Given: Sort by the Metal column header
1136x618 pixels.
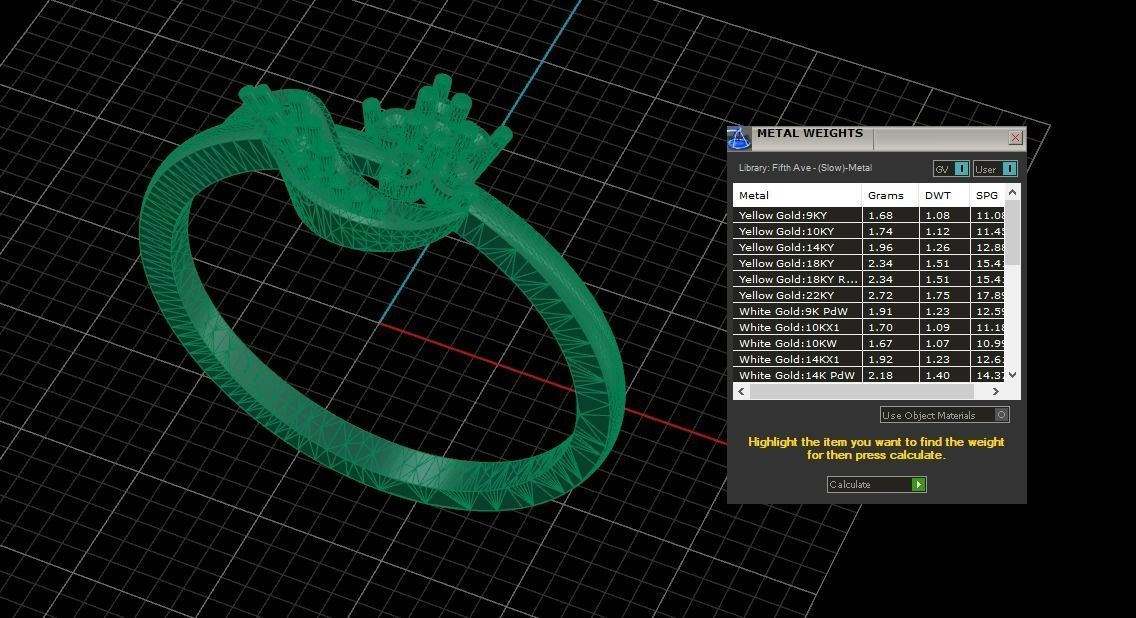Looking at the screenshot, I should pyautogui.click(x=797, y=195).
